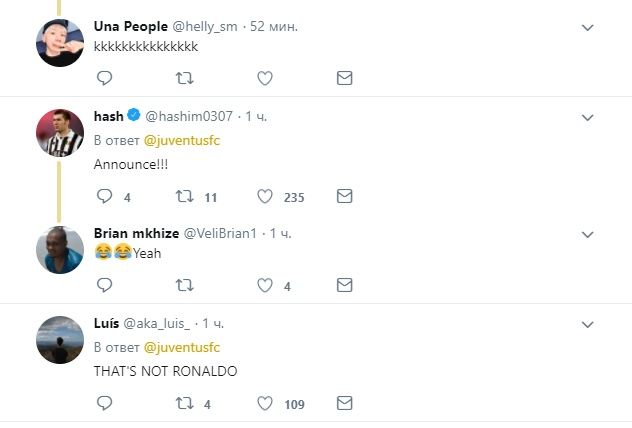The height and width of the screenshot is (428, 632).
Task: View hash's profile avatar
Action: coord(59,133)
